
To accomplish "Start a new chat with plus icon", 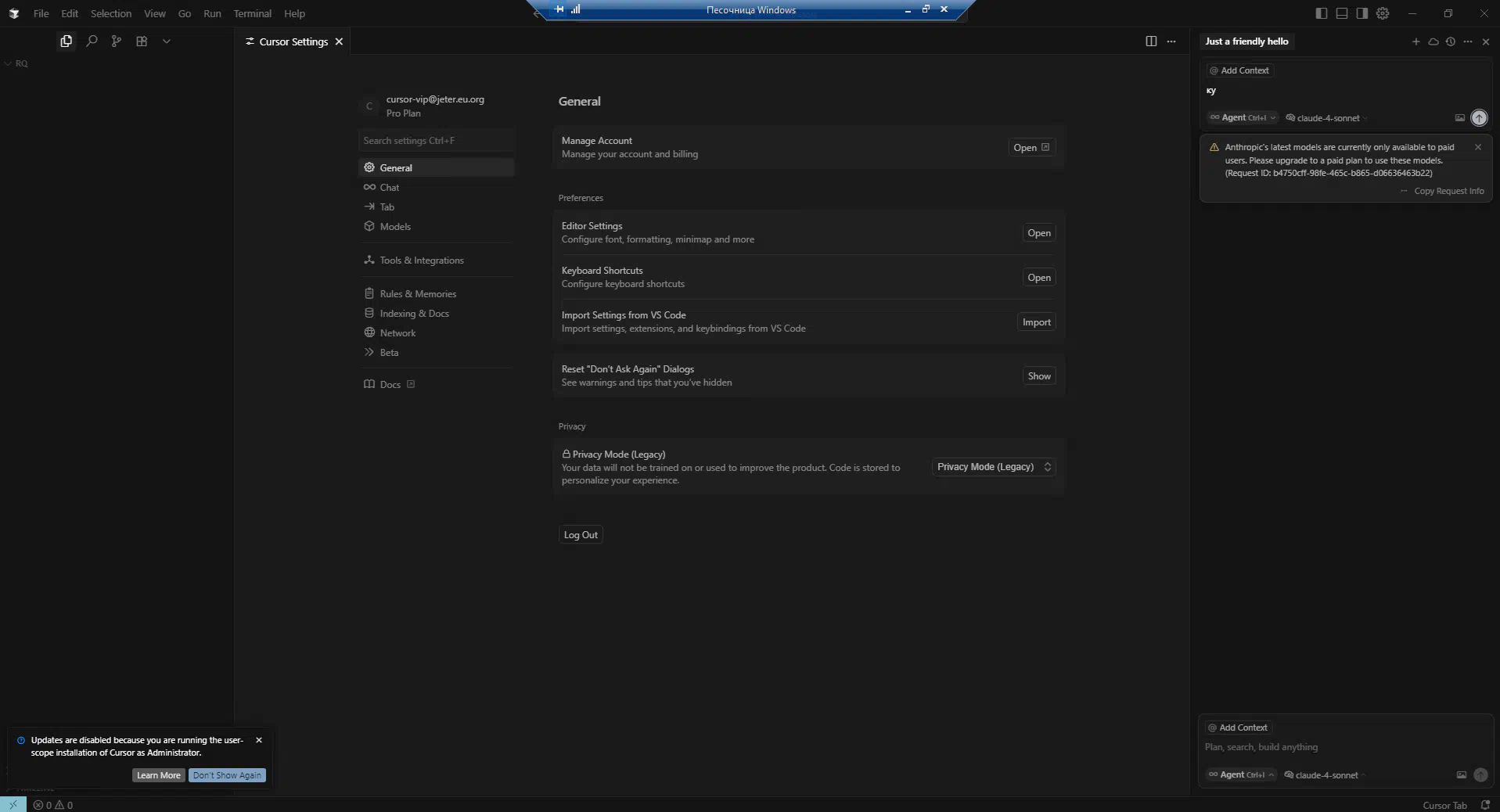I will pyautogui.click(x=1415, y=41).
